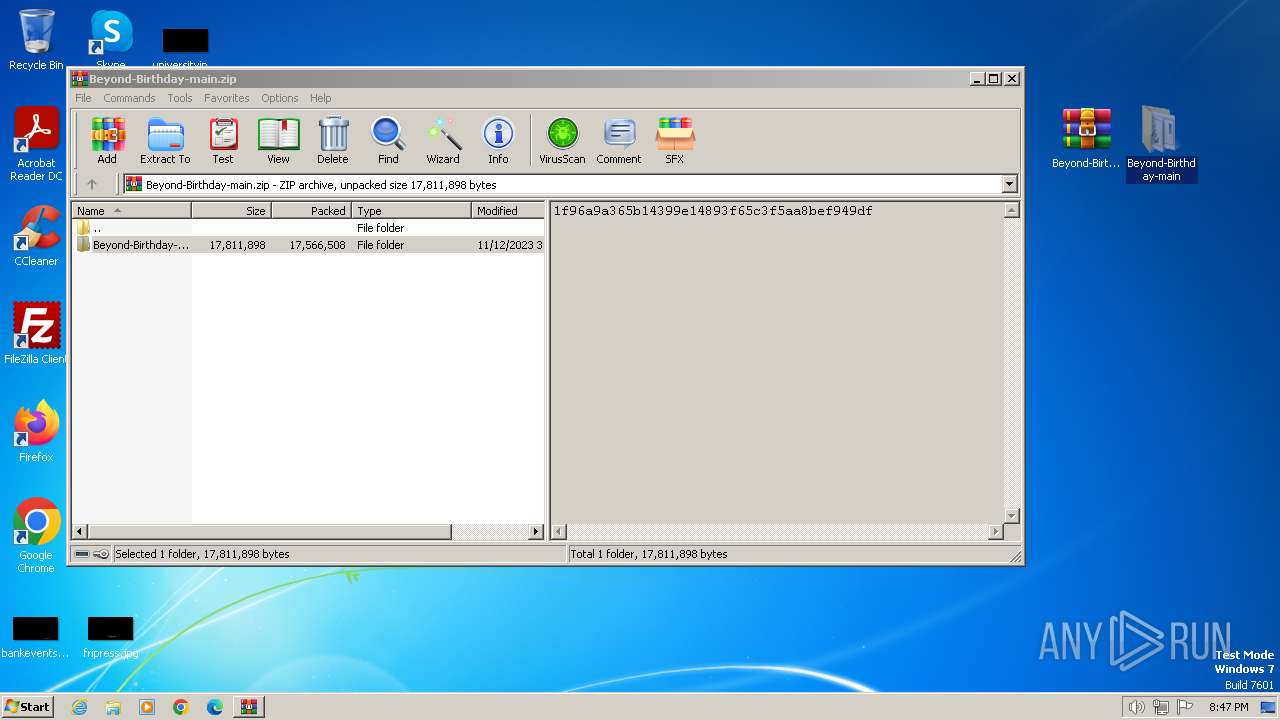The image size is (1280, 720).
Task: Click the Start button
Action: (27, 707)
